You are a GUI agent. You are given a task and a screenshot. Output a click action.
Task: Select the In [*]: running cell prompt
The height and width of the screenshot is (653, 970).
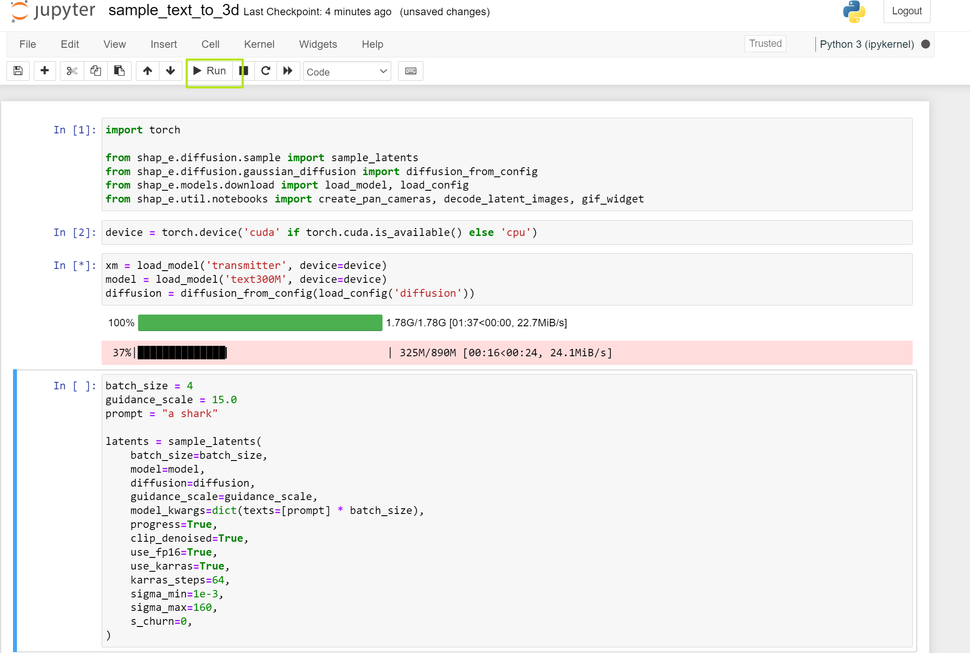(75, 265)
